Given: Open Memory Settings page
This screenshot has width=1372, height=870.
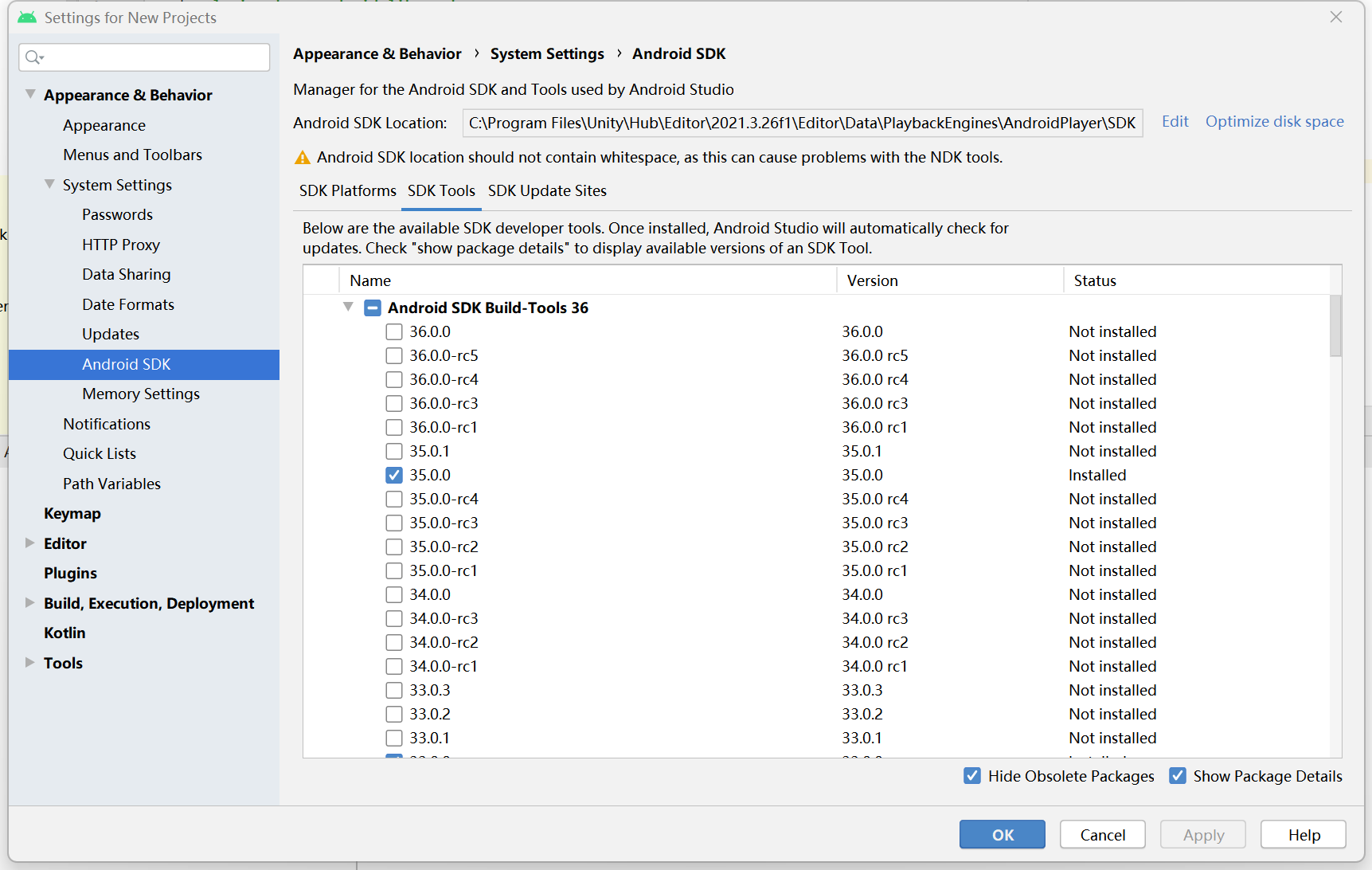Looking at the screenshot, I should 141,394.
